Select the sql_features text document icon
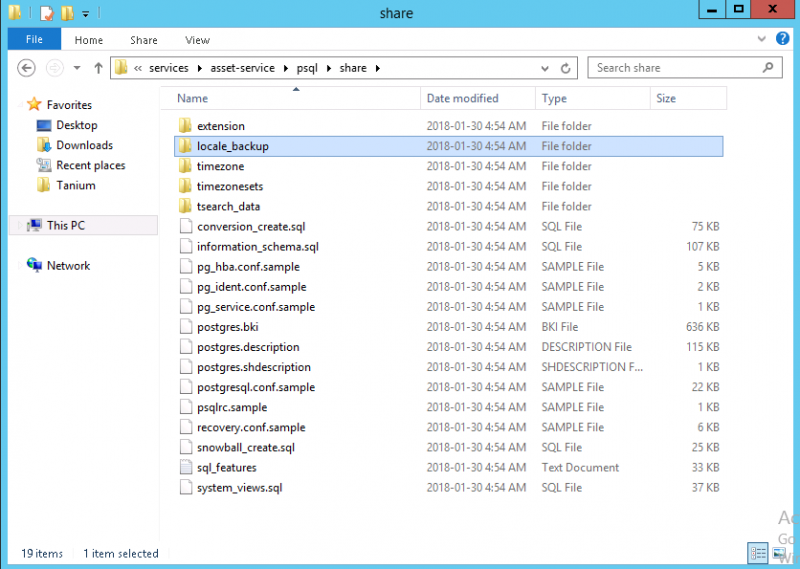800x569 pixels. (x=186, y=467)
